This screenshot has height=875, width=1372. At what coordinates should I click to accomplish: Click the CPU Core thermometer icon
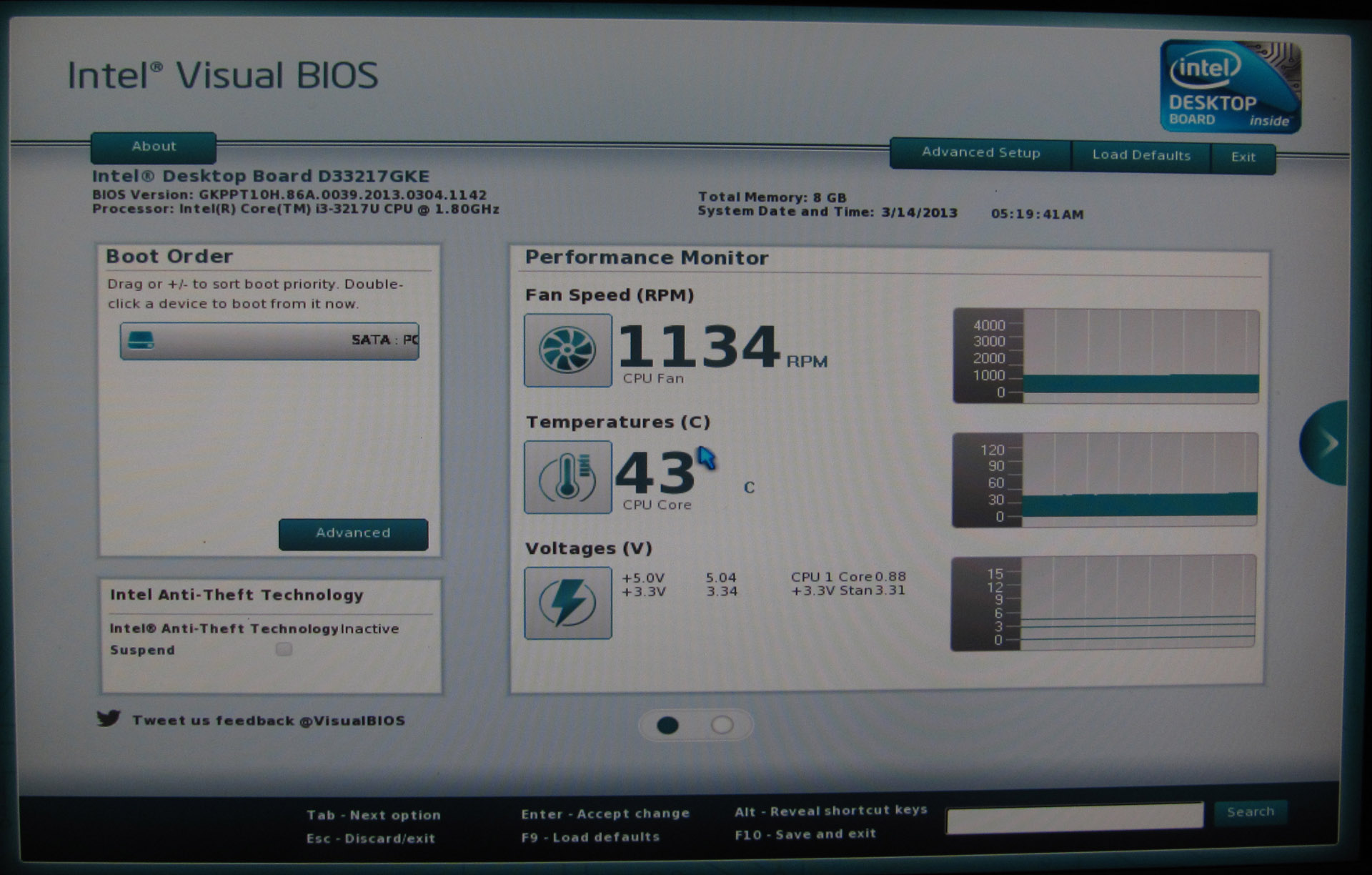click(568, 477)
